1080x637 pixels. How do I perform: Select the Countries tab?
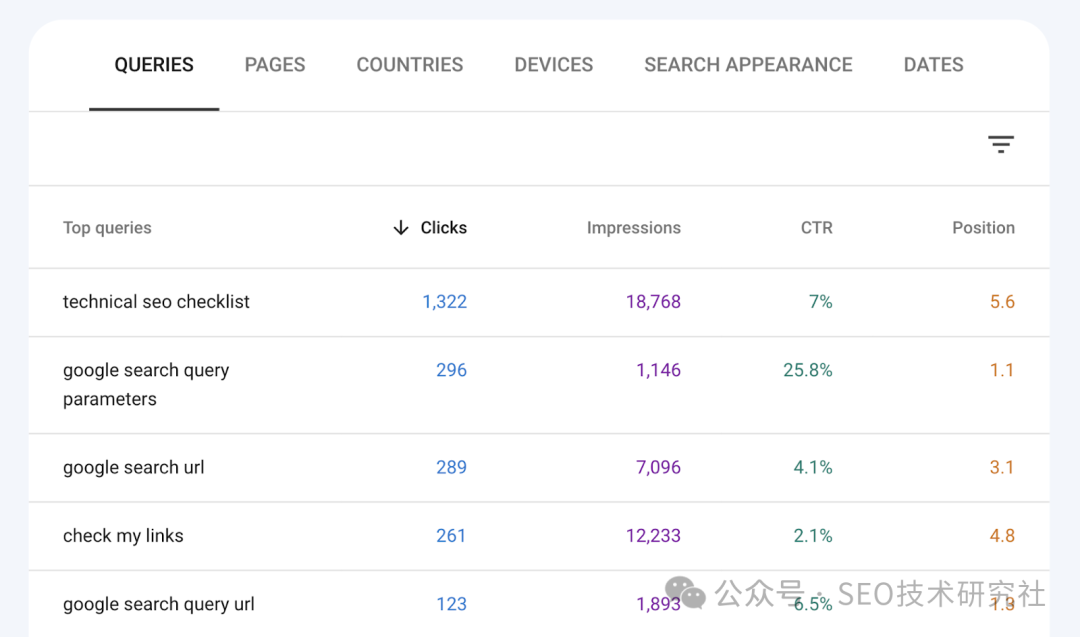click(x=410, y=65)
